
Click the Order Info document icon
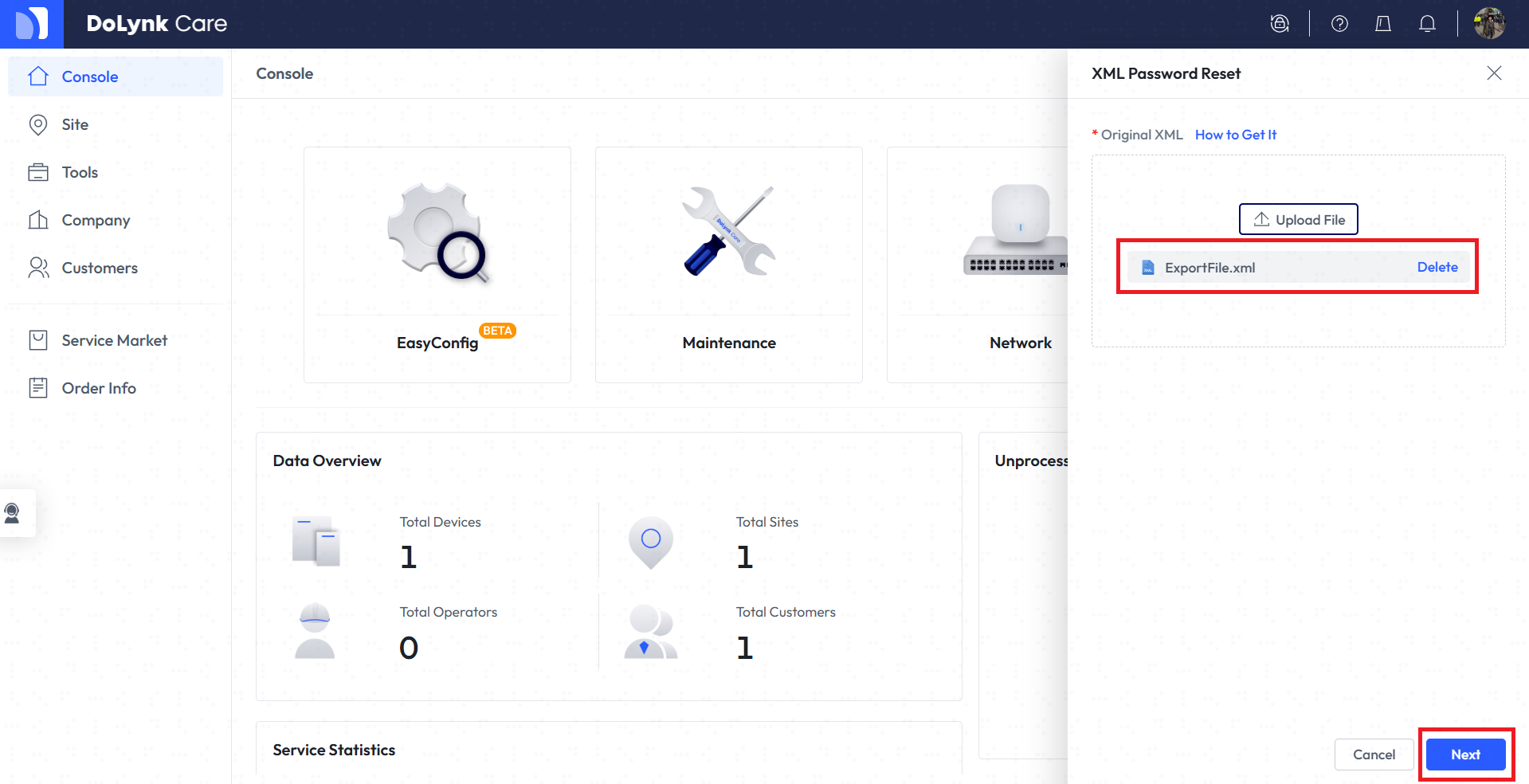coord(38,388)
